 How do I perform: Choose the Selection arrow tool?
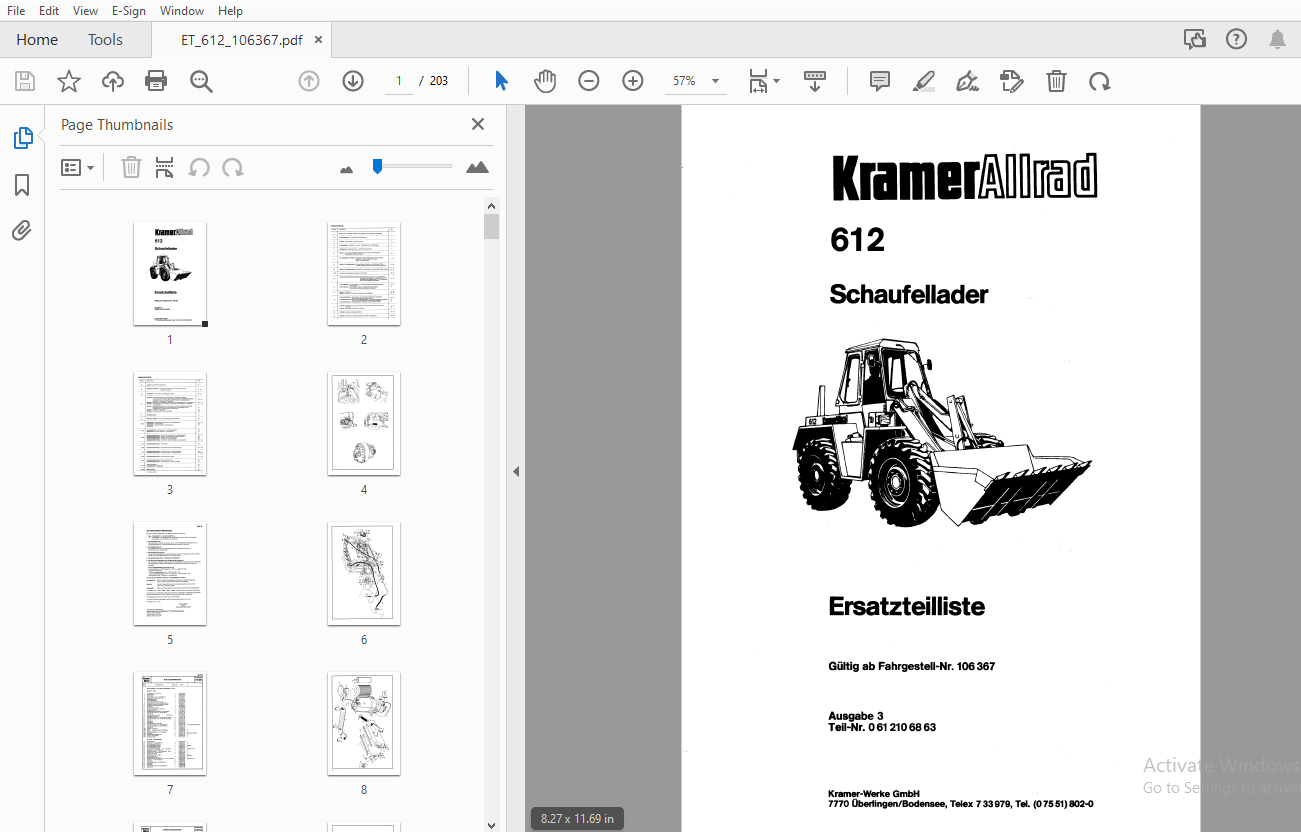(x=502, y=81)
